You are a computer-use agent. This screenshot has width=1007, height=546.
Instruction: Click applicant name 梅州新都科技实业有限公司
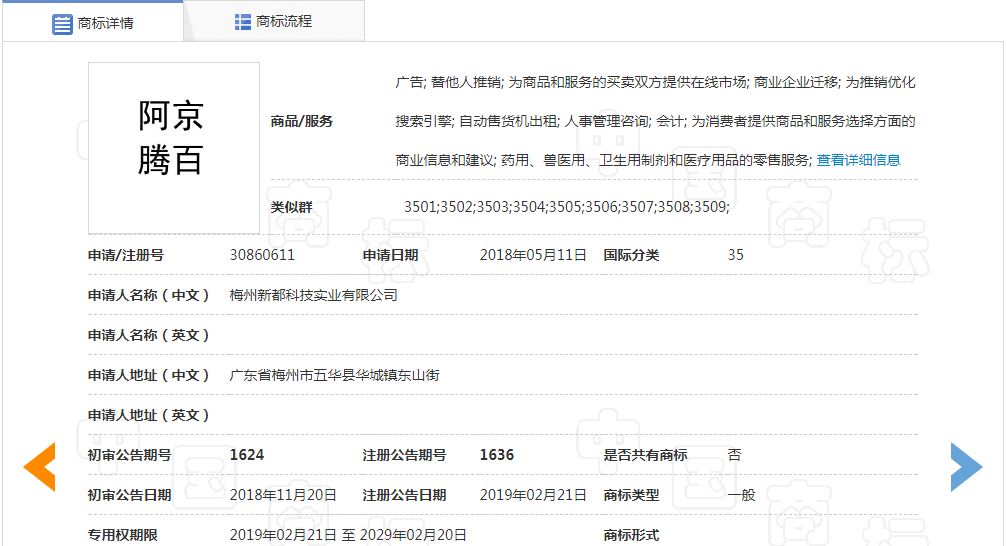[313, 295]
